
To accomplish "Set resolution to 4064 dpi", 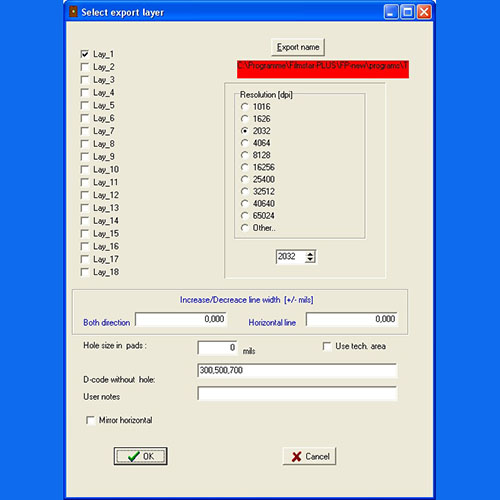I will [x=245, y=143].
